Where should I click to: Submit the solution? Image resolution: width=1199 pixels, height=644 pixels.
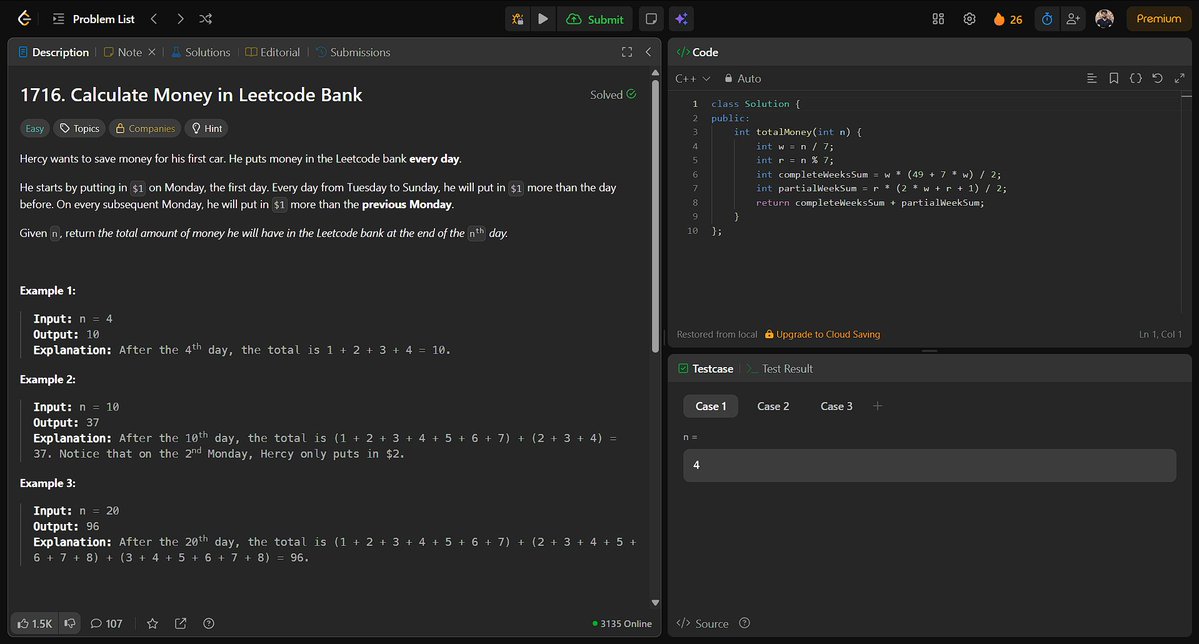tap(595, 19)
